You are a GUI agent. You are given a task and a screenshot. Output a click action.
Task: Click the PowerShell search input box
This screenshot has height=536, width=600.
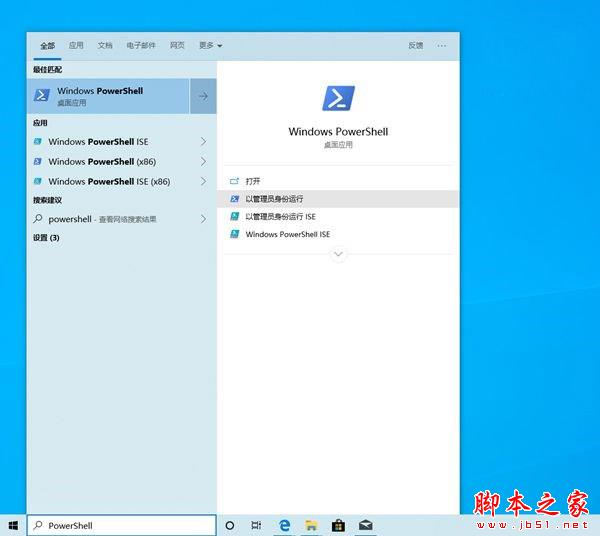coord(121,525)
